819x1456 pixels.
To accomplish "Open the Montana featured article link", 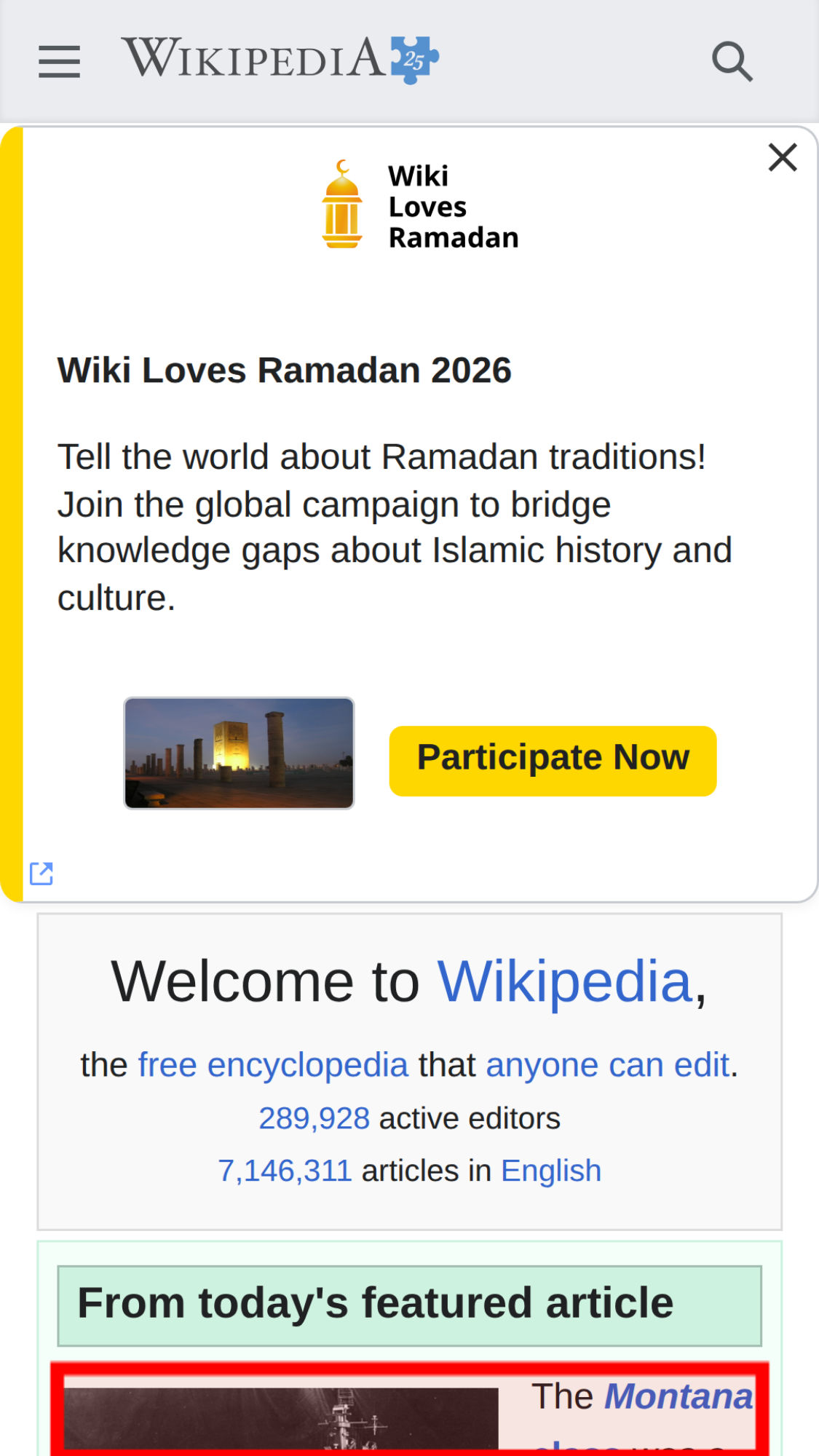I will tap(678, 1396).
